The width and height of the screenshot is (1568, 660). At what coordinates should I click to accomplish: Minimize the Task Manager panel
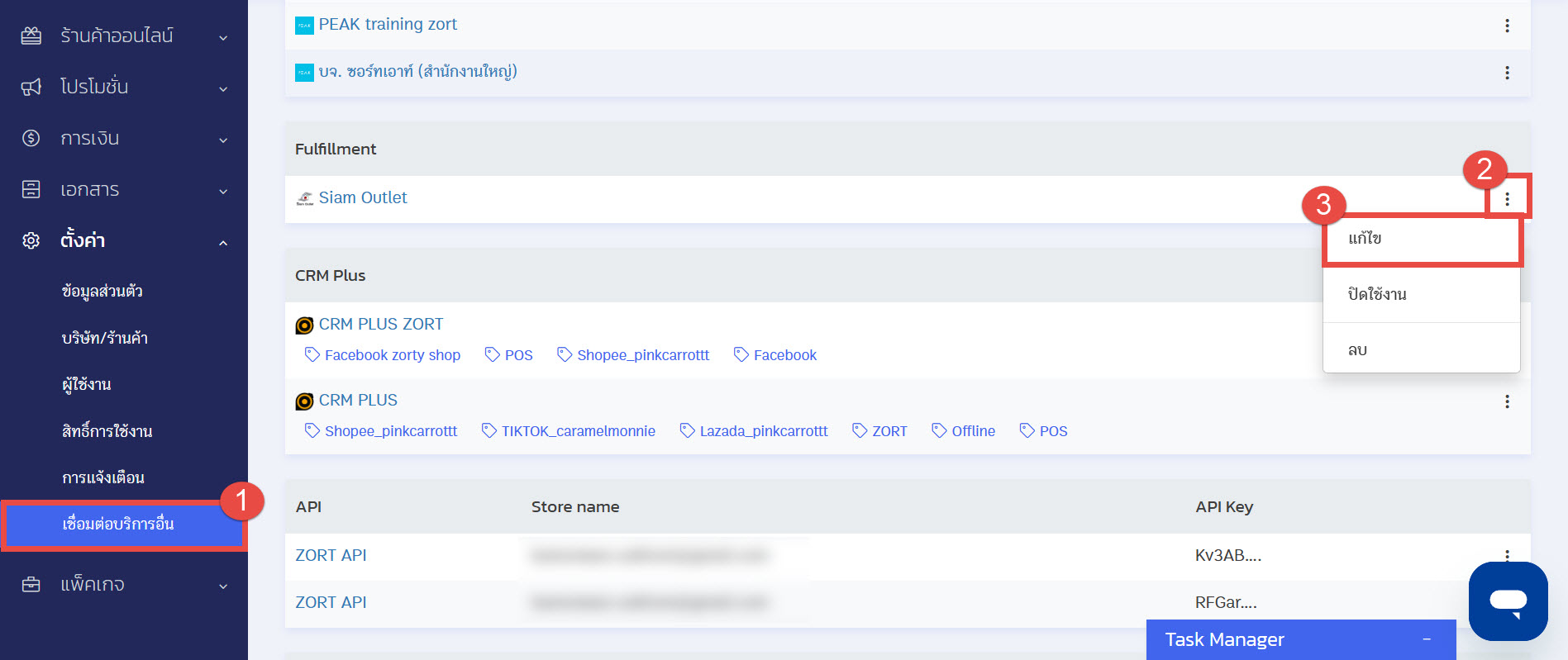coord(1427,639)
